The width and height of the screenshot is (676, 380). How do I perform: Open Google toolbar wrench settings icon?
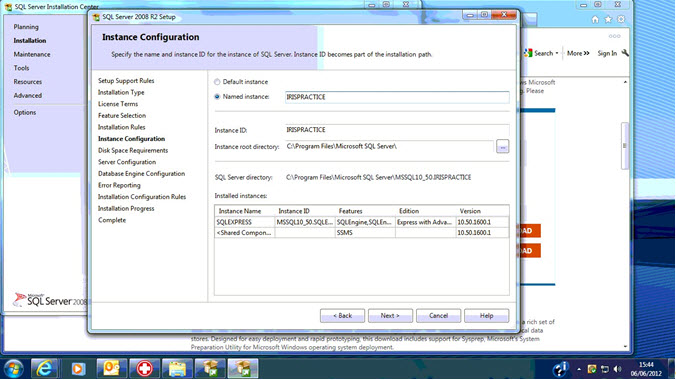click(x=625, y=53)
